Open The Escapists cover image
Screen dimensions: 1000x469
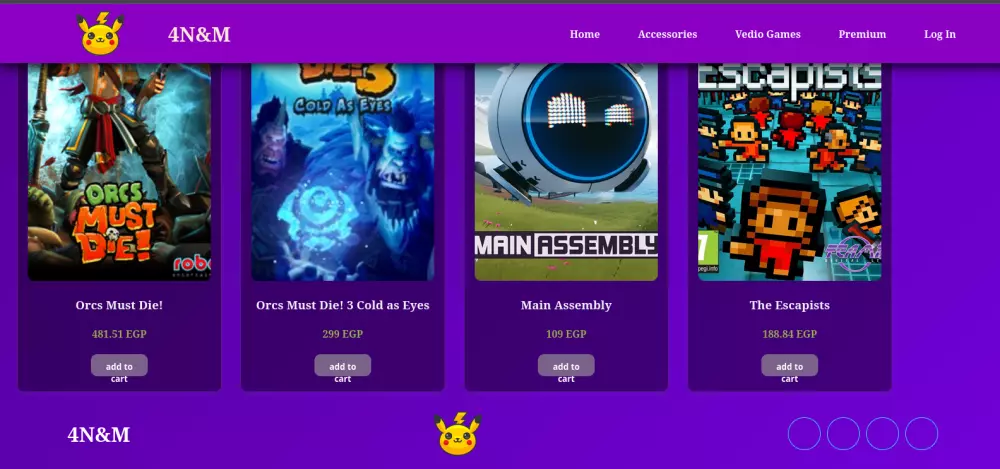(x=790, y=172)
